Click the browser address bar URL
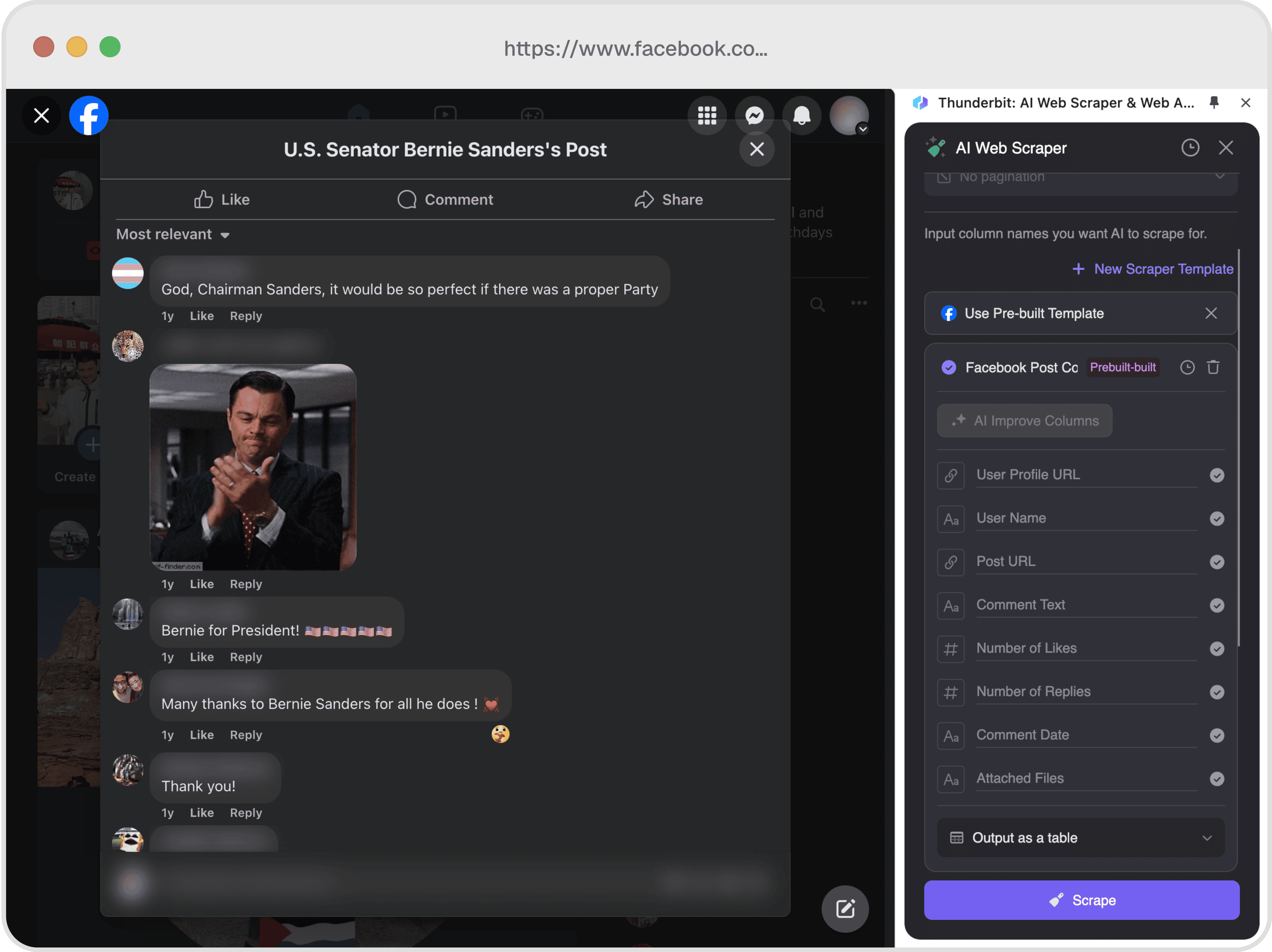This screenshot has width=1272, height=952. coord(635,48)
